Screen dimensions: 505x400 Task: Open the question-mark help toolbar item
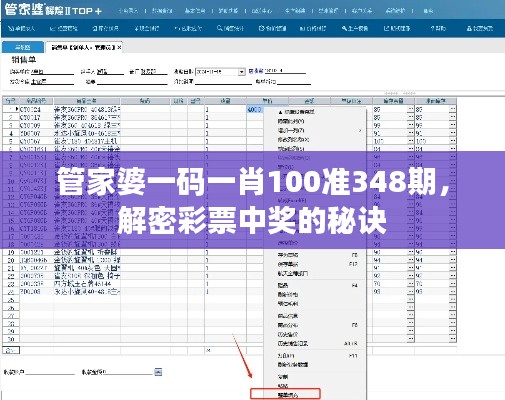438,28
